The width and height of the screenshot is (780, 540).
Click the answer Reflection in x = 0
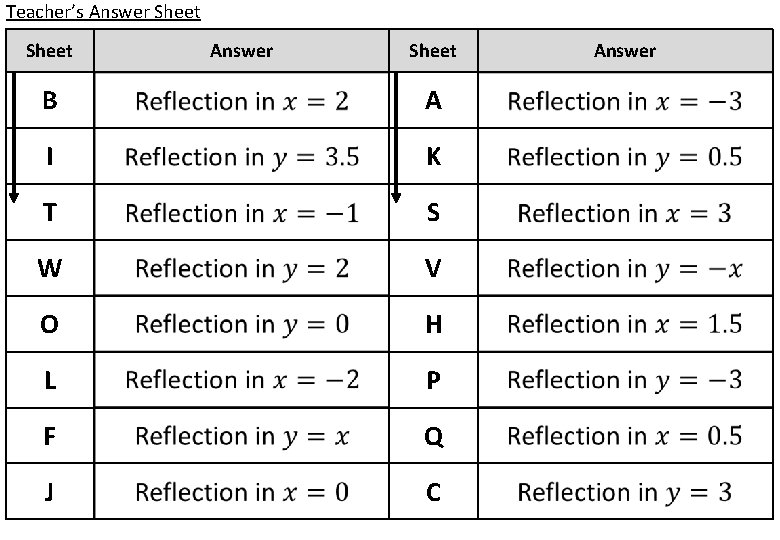pyautogui.click(x=241, y=492)
